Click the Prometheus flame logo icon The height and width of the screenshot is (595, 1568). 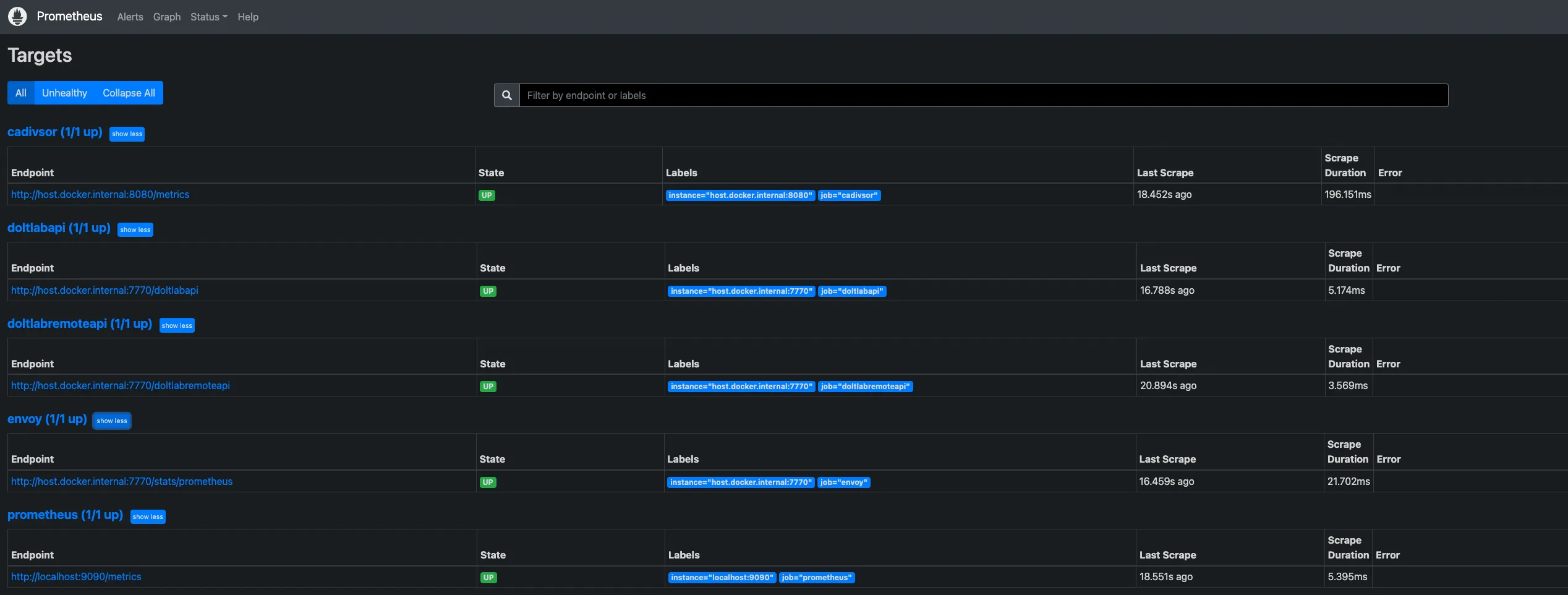(17, 17)
